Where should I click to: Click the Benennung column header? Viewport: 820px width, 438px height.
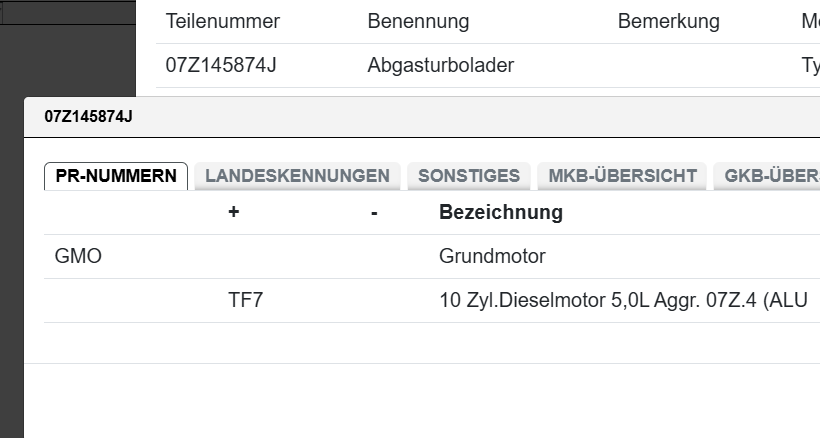[418, 22]
